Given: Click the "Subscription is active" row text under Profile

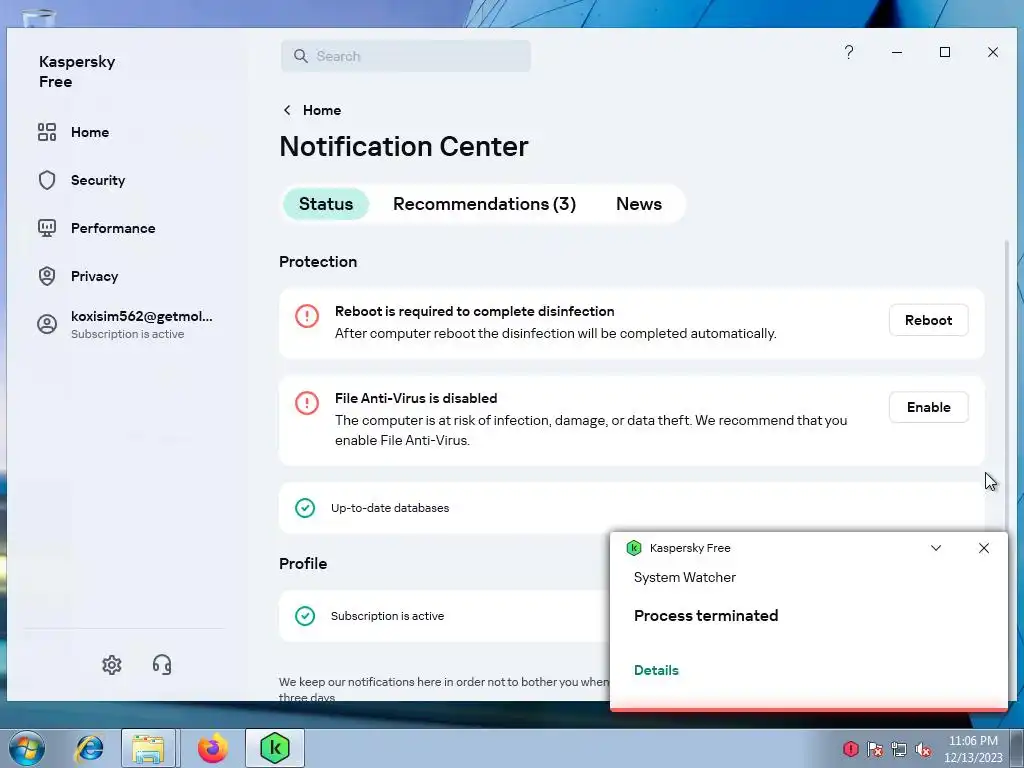Looking at the screenshot, I should (387, 616).
